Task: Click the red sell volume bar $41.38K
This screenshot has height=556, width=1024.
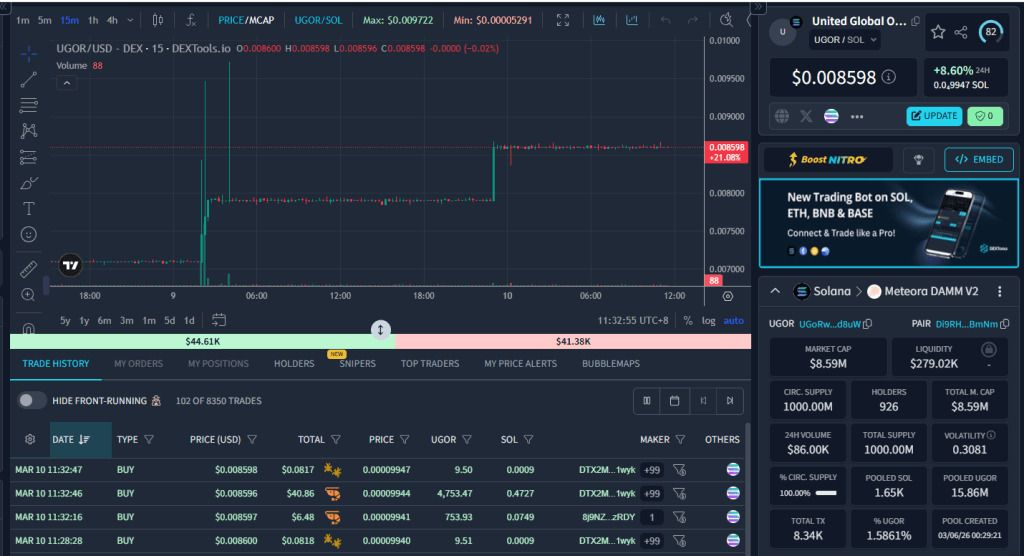Action: [x=573, y=342]
